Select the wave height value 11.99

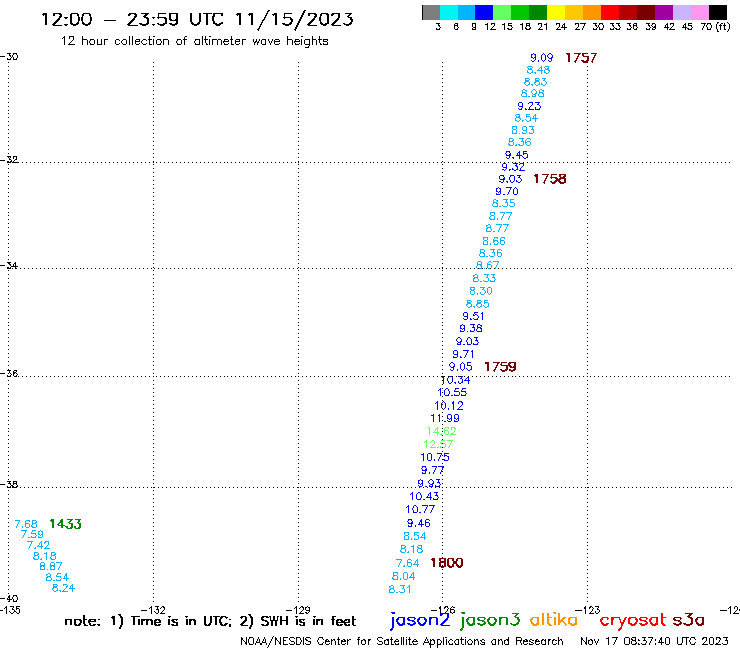[x=445, y=418]
